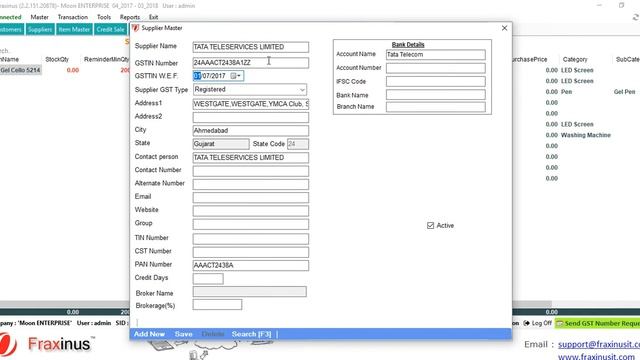The image size is (640, 360).
Task: Click the Search [F3] button
Action: tap(251, 334)
